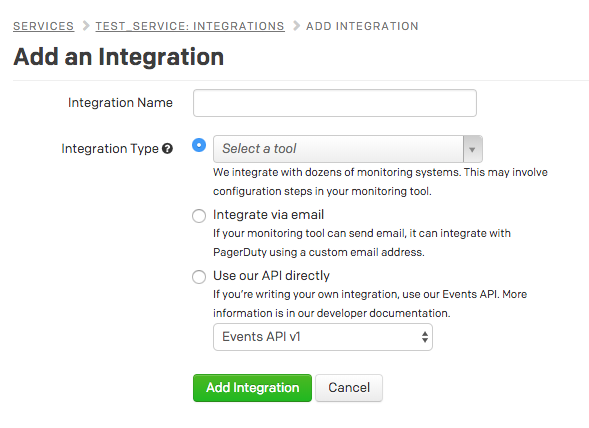Viewport: 589px width, 428px height.
Task: Select the monitoring tool radio option
Action: [x=199, y=145]
